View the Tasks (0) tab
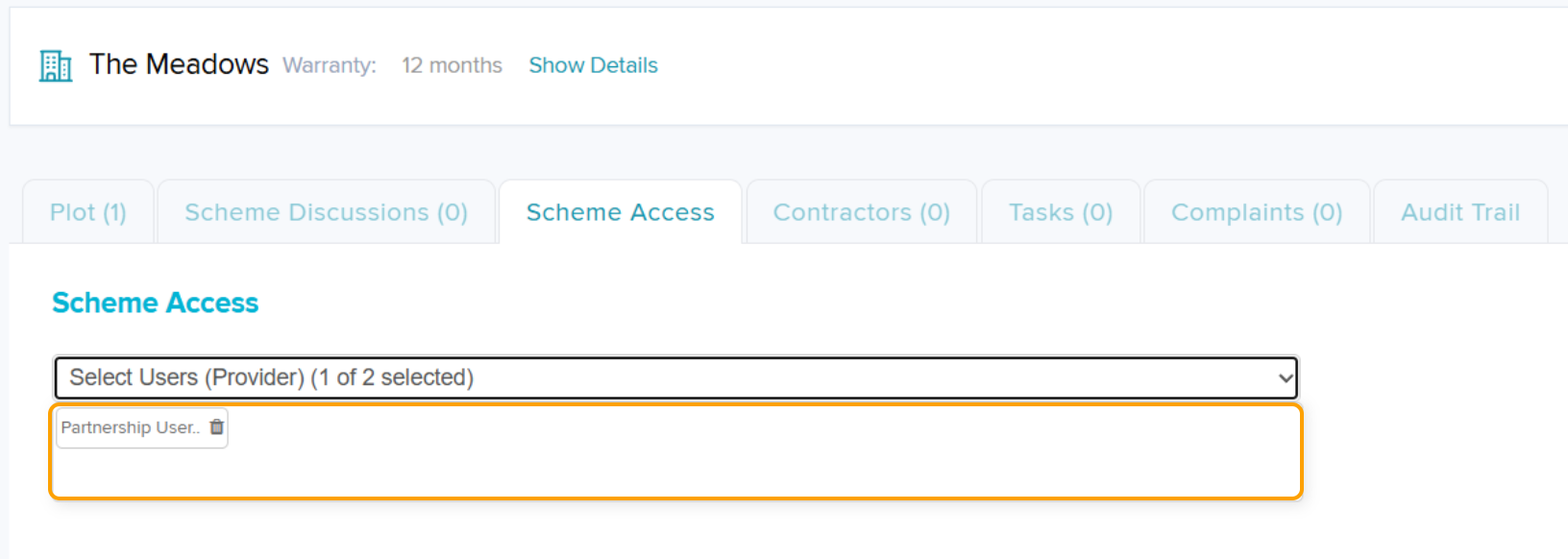1568x559 pixels. tap(1061, 212)
